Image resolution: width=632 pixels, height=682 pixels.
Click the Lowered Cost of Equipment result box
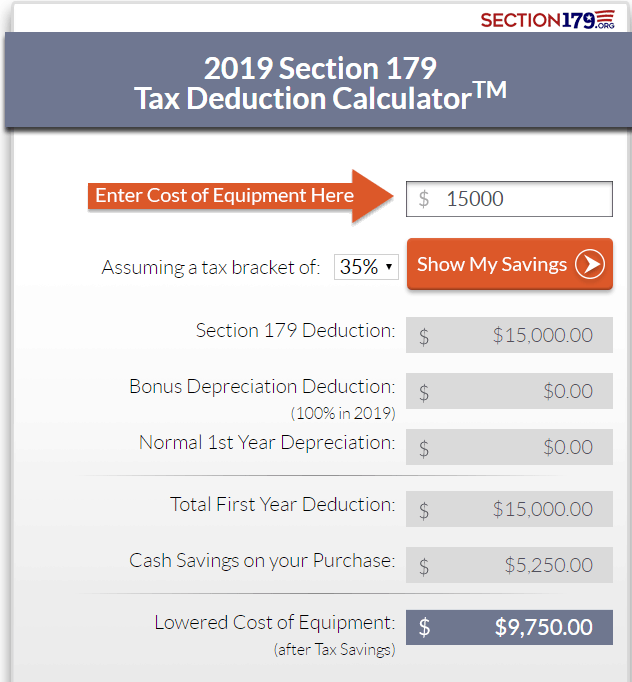pos(509,627)
